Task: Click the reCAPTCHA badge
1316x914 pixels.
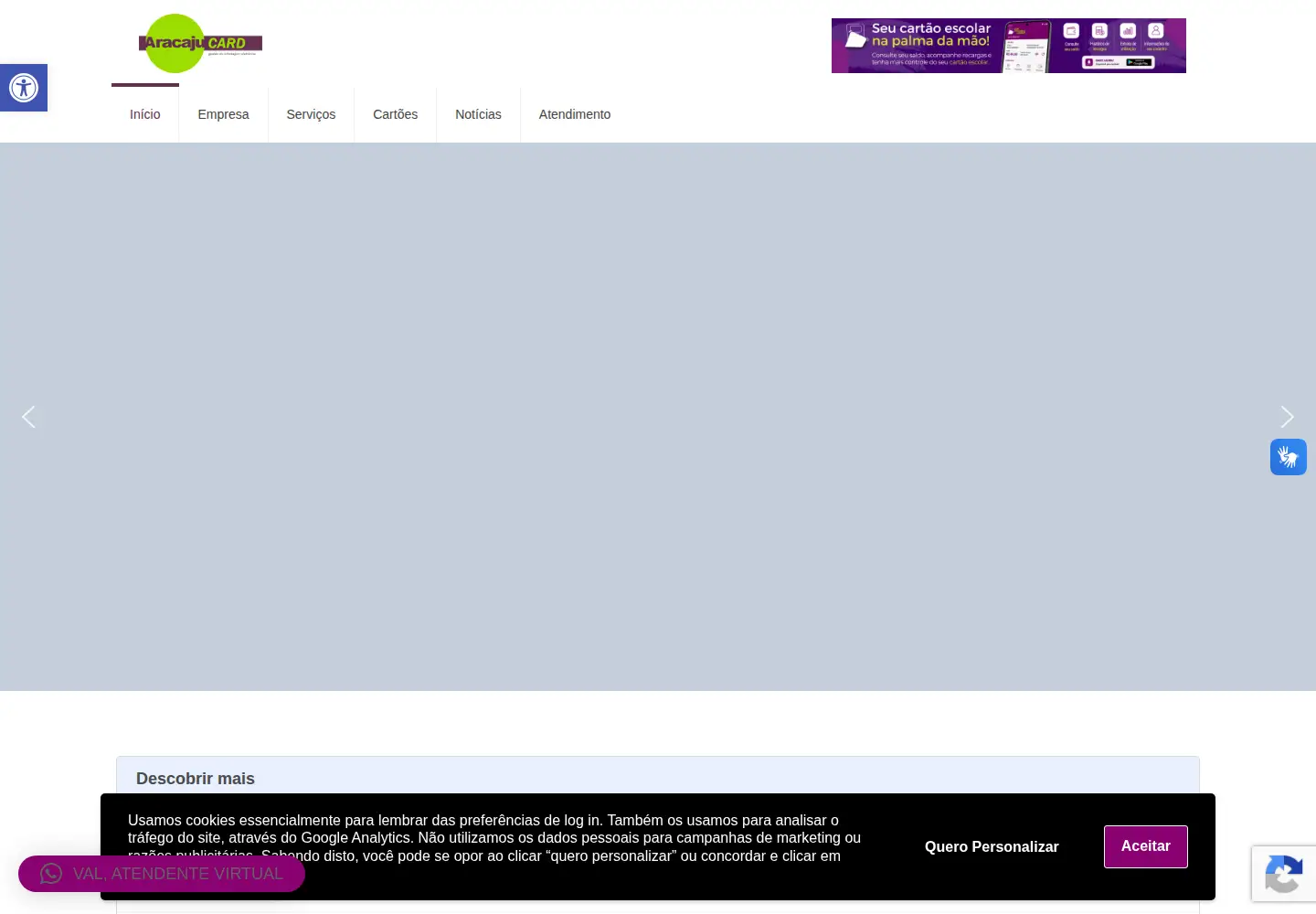Action: pos(1284,875)
